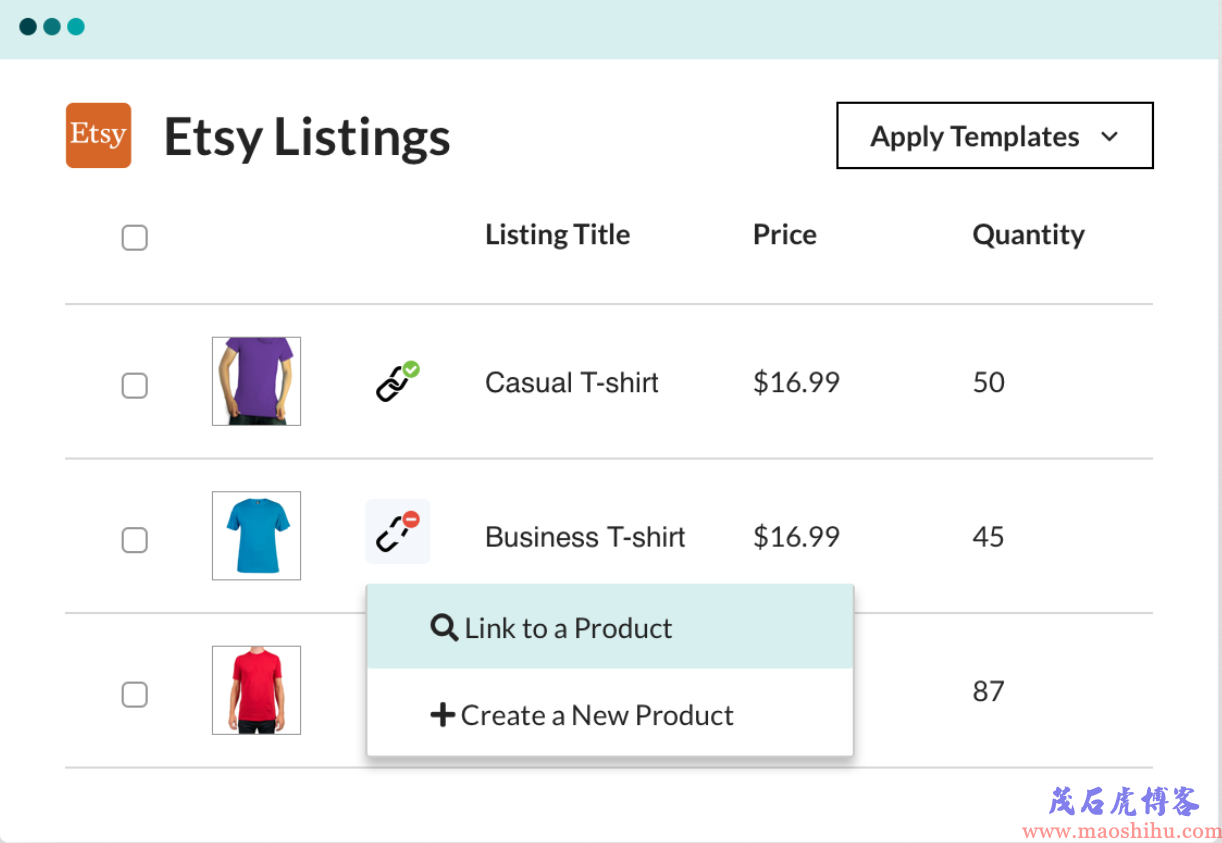Viewport: 1222px width, 843px height.
Task: Click the Quantity column header
Action: 1028,235
